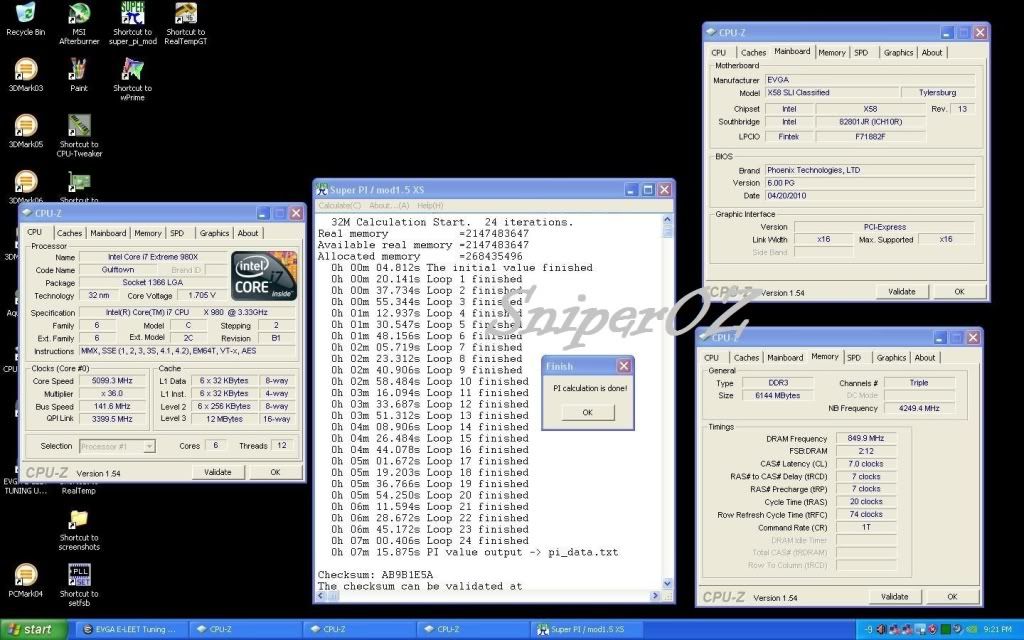1024x640 pixels.
Task: Expand the Processor #1 selection dropdown
Action: click(x=118, y=446)
